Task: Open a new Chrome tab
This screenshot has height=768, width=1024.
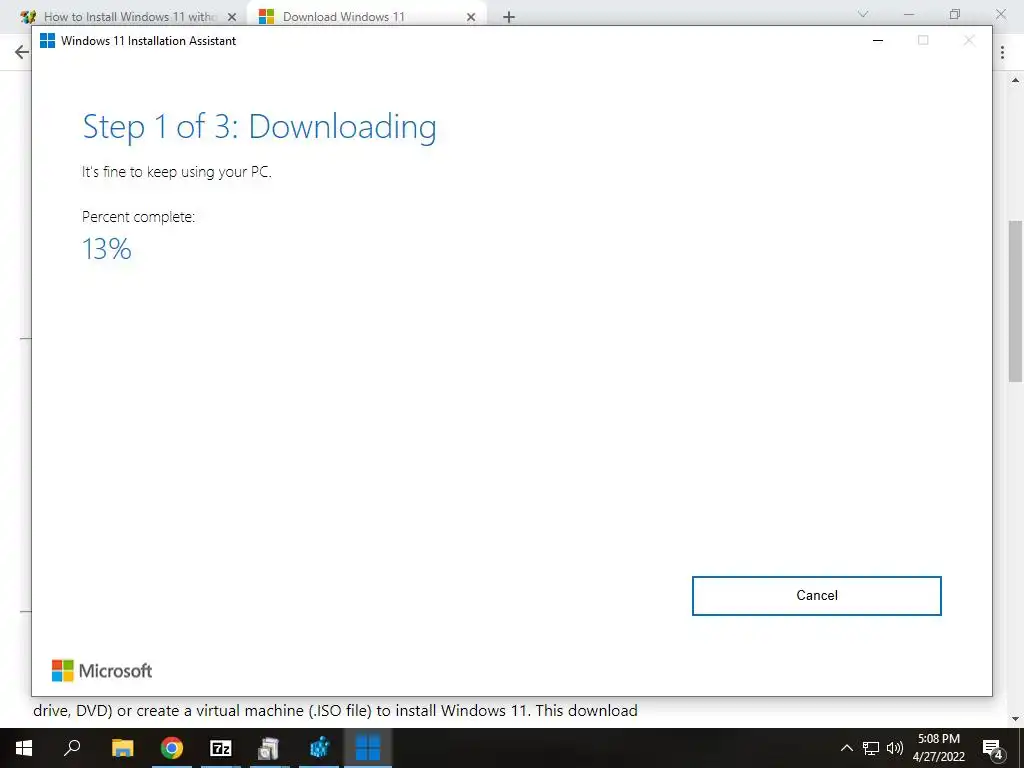Action: pyautogui.click(x=509, y=17)
